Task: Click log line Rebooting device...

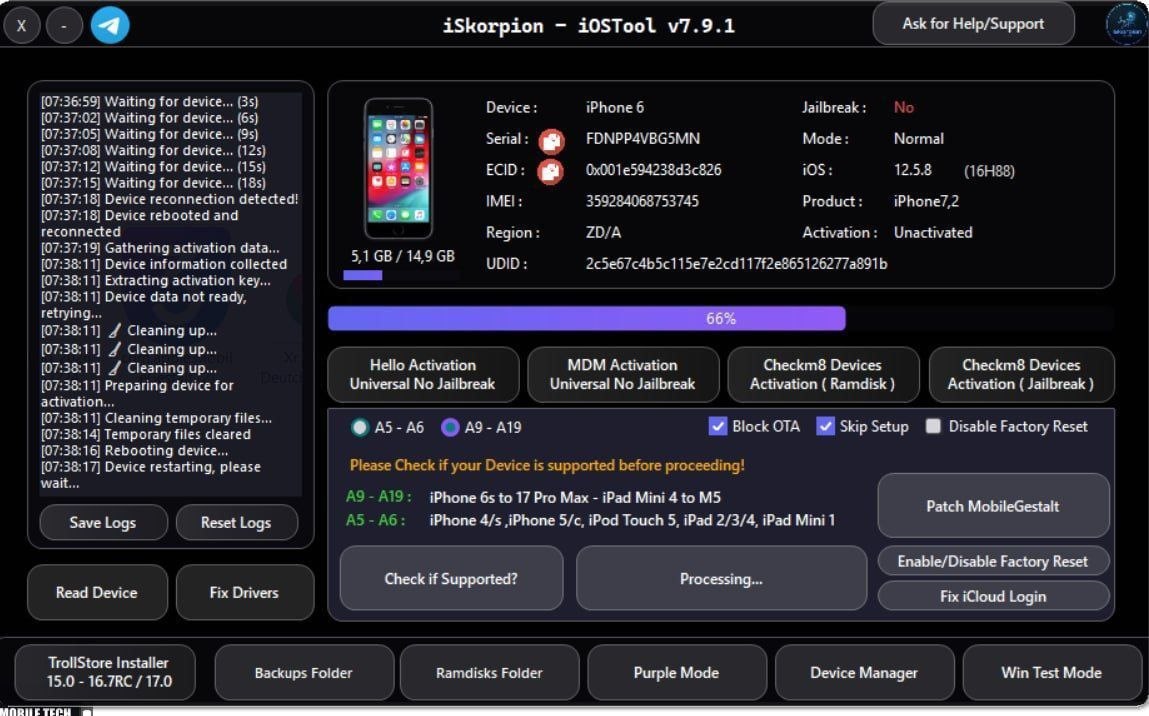Action: [x=134, y=451]
